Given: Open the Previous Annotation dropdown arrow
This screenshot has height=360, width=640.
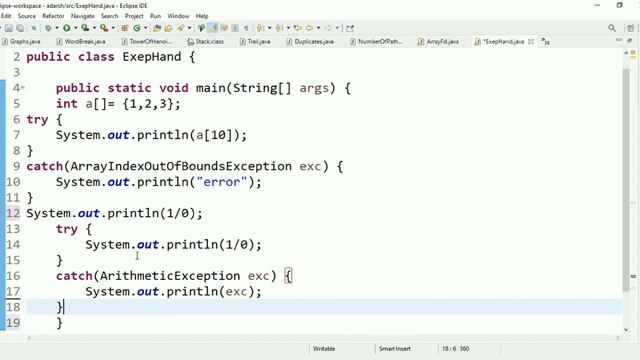Looking at the screenshot, I should tap(288, 28).
